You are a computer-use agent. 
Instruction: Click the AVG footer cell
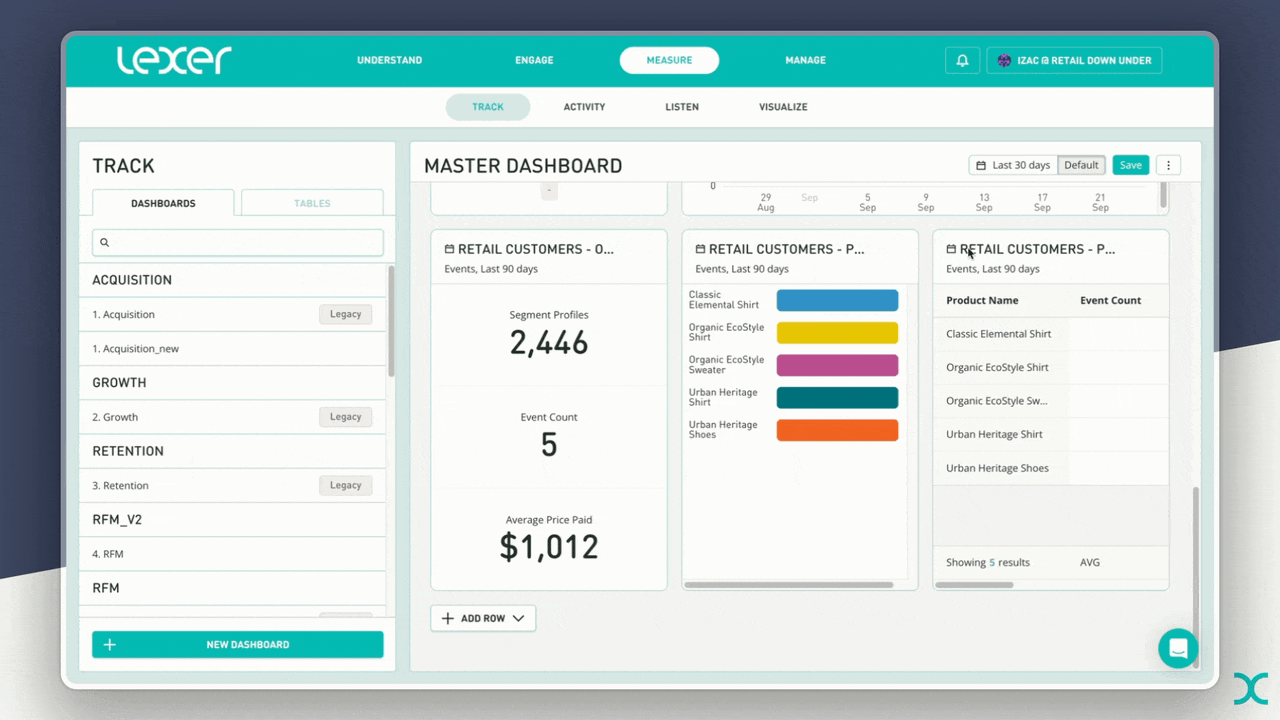click(1090, 562)
